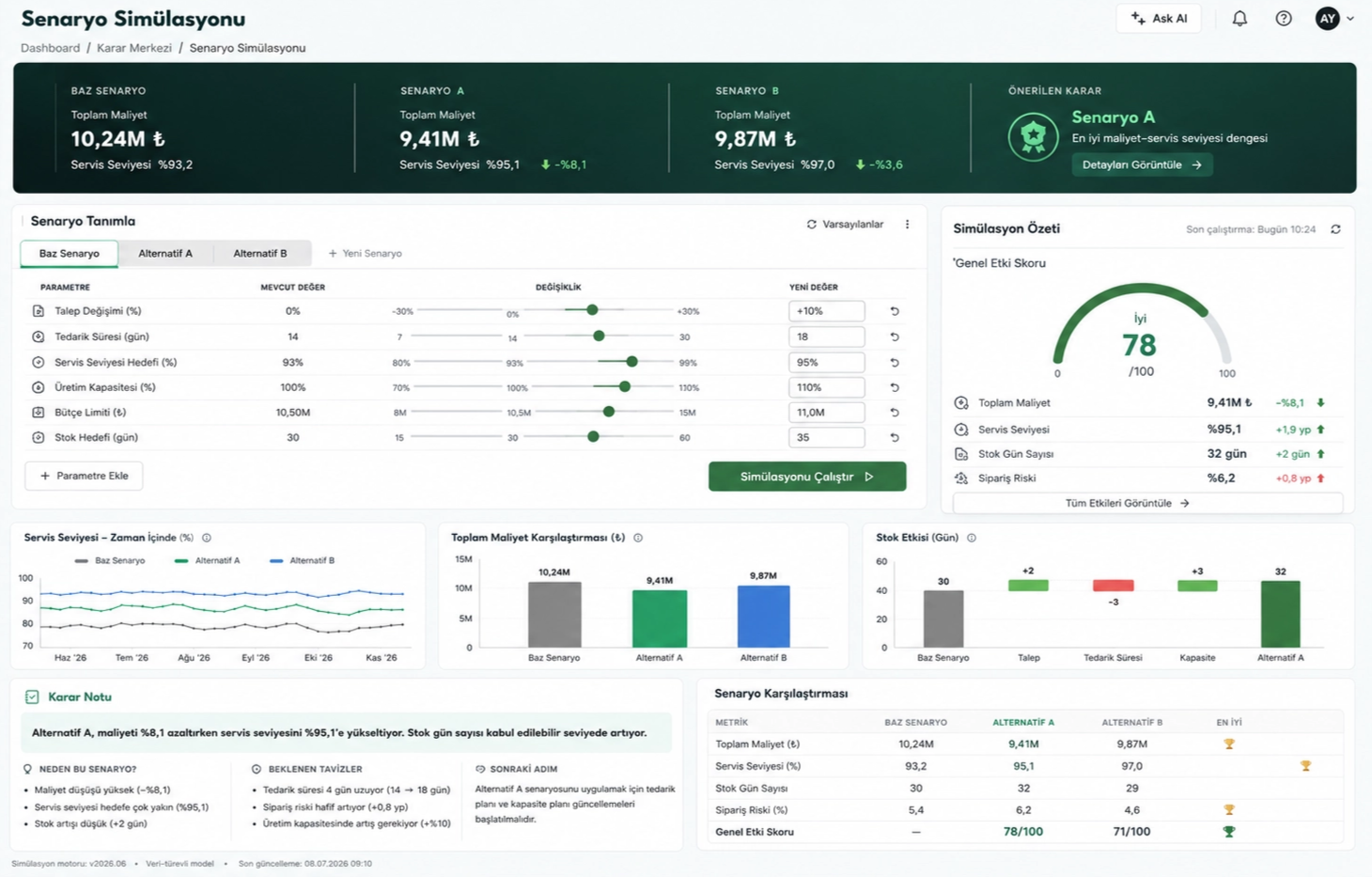Image resolution: width=1372 pixels, height=877 pixels.
Task: Run simulation with Simülasyonu Çalıştır
Action: point(807,477)
